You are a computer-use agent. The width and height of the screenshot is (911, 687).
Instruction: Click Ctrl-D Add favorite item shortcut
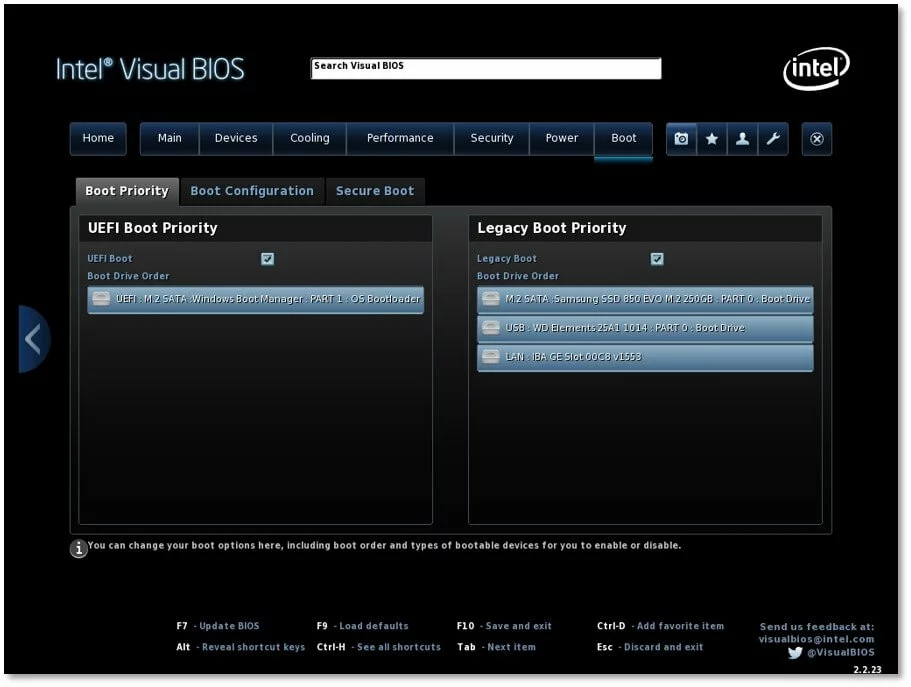[x=661, y=626]
